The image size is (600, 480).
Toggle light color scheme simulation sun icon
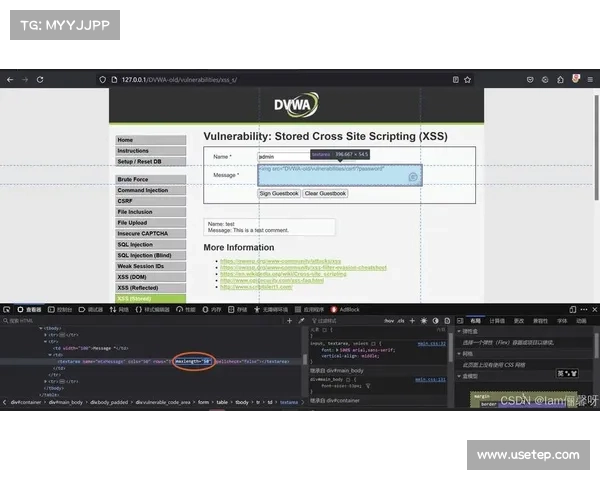click(424, 321)
